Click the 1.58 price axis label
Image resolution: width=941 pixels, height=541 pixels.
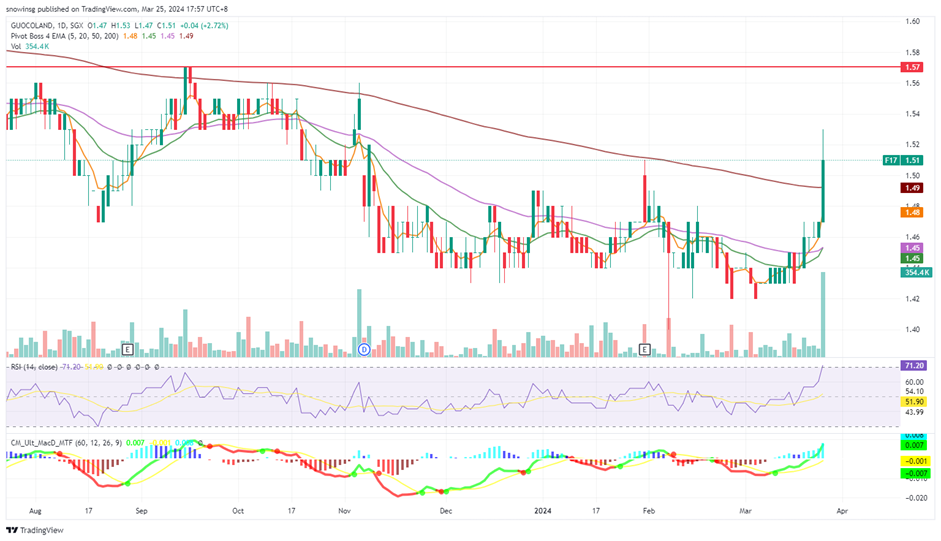(x=912, y=53)
